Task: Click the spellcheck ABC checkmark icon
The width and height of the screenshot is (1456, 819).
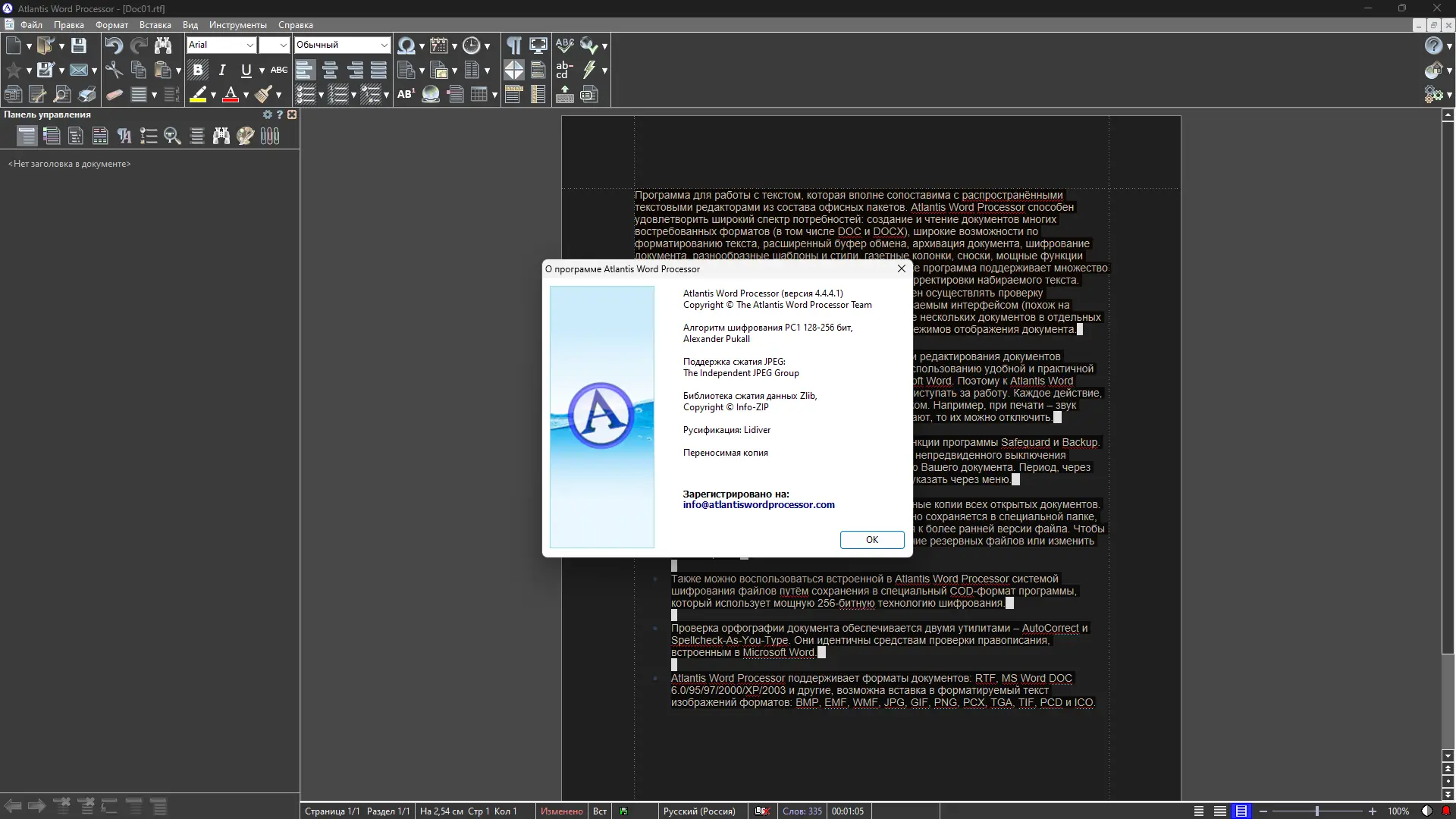Action: pos(564,45)
